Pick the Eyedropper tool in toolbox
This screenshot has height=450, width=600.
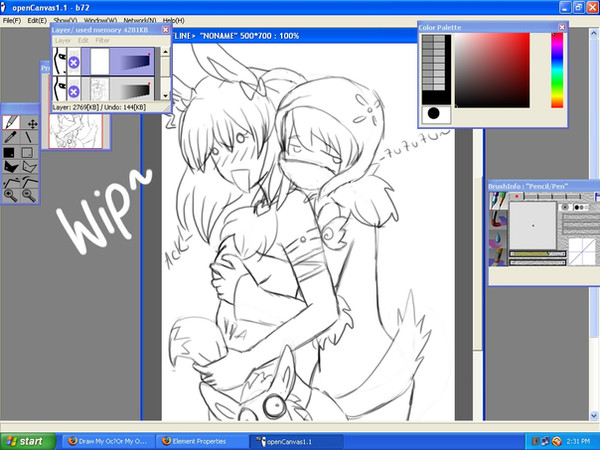[11, 138]
